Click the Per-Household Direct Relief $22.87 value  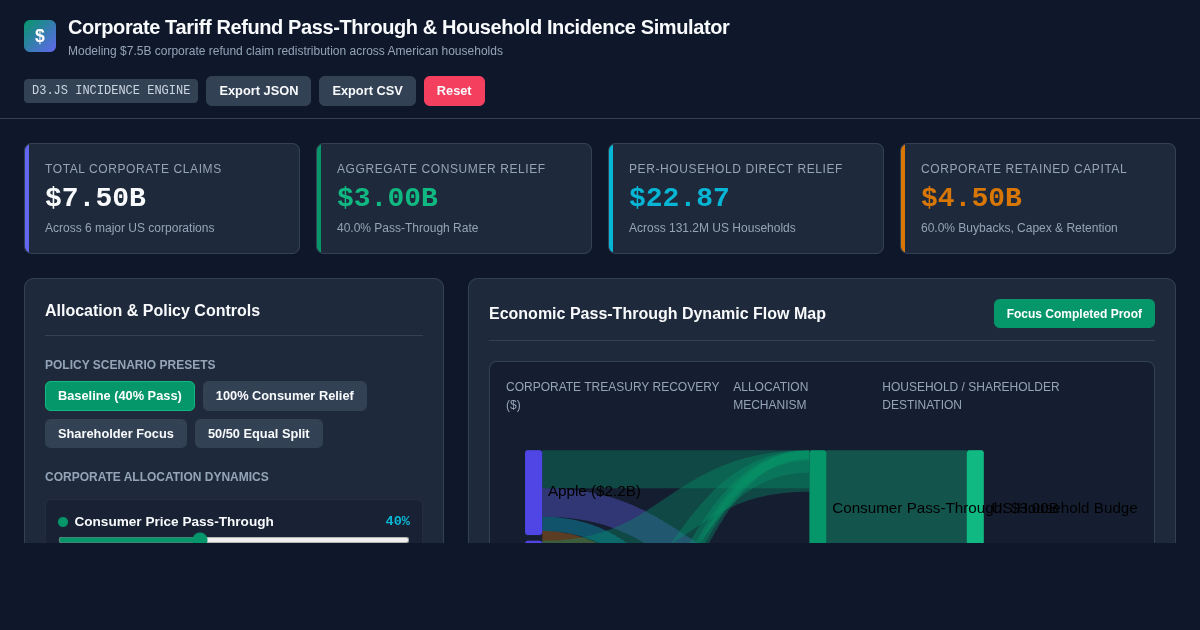click(x=679, y=198)
